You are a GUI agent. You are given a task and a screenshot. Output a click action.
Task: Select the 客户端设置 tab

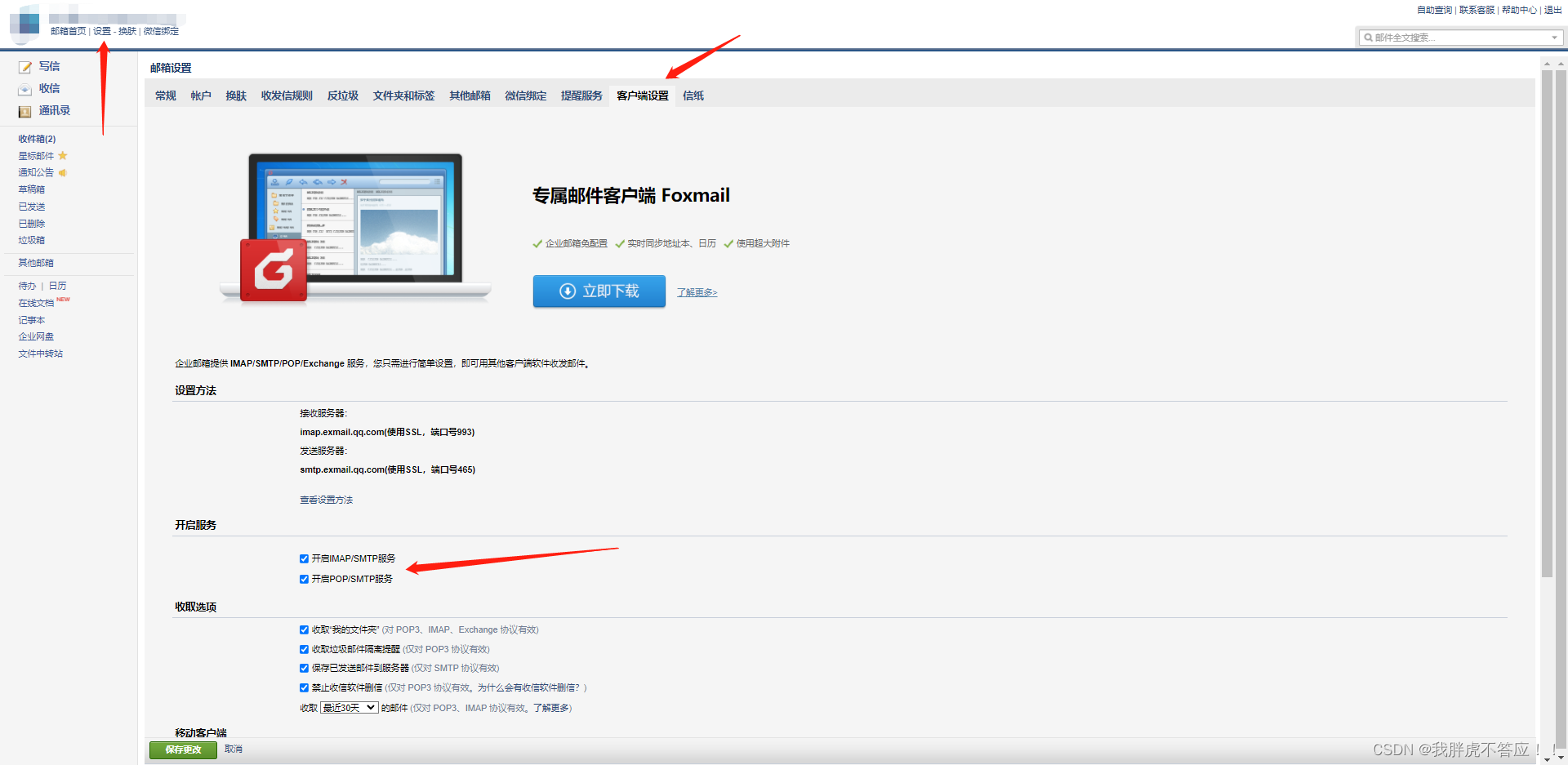coord(643,96)
